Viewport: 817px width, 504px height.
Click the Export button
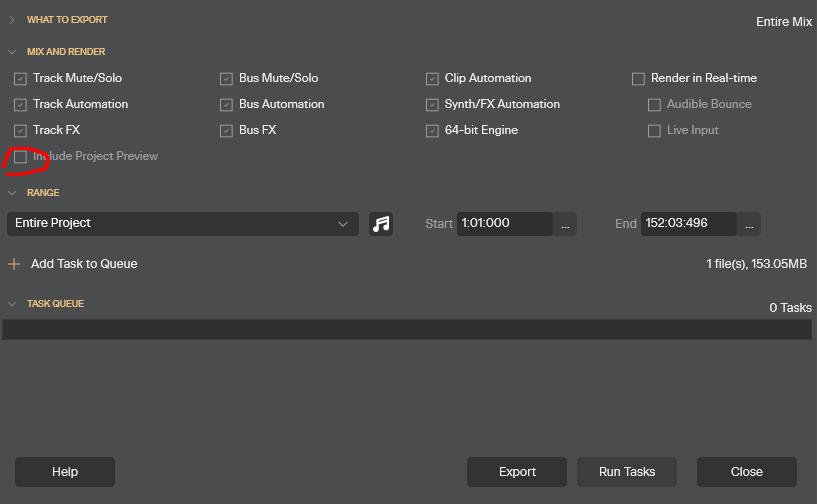[x=517, y=472]
